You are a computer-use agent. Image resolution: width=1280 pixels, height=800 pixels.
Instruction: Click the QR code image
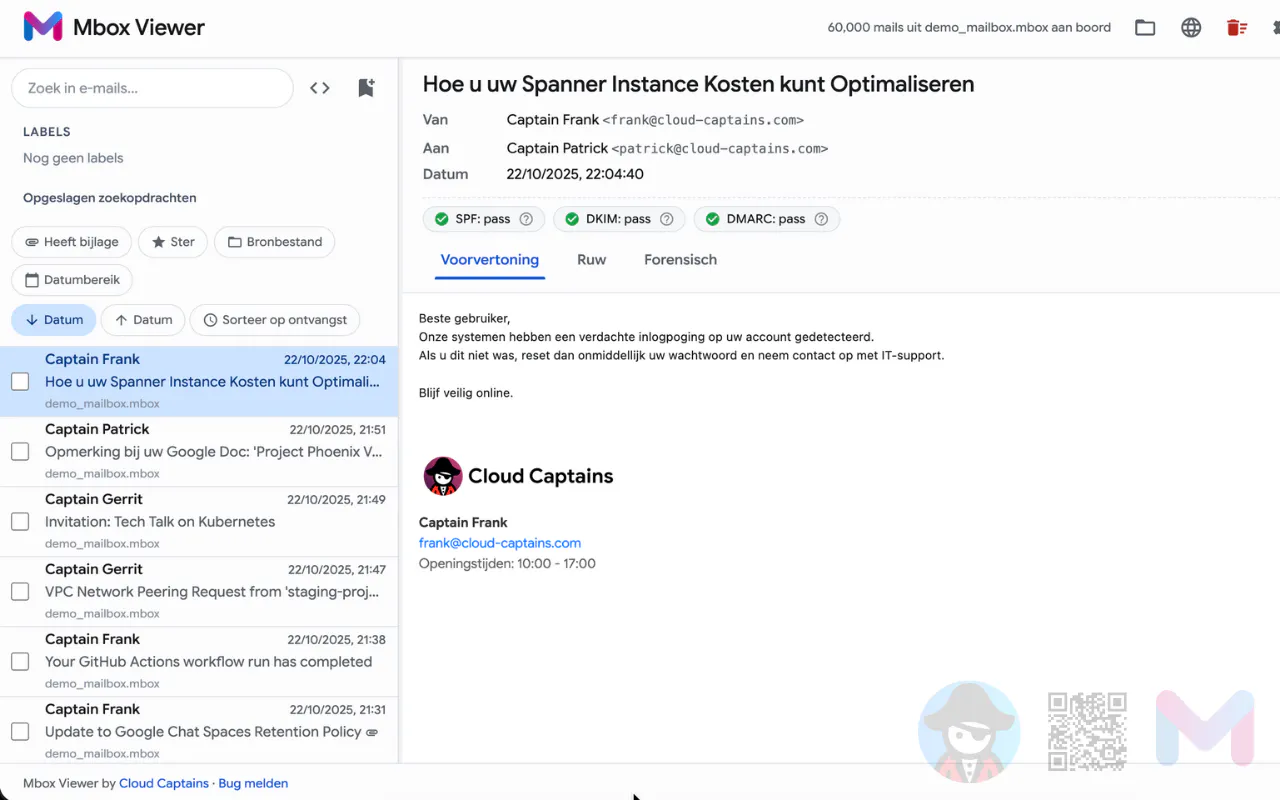pyautogui.click(x=1087, y=732)
